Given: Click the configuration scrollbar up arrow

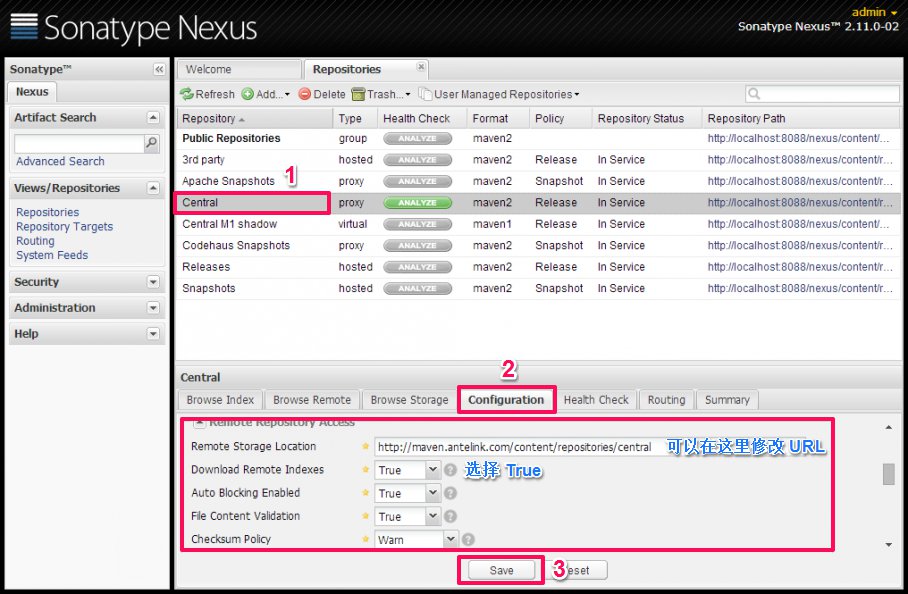Looking at the screenshot, I should (x=888, y=427).
